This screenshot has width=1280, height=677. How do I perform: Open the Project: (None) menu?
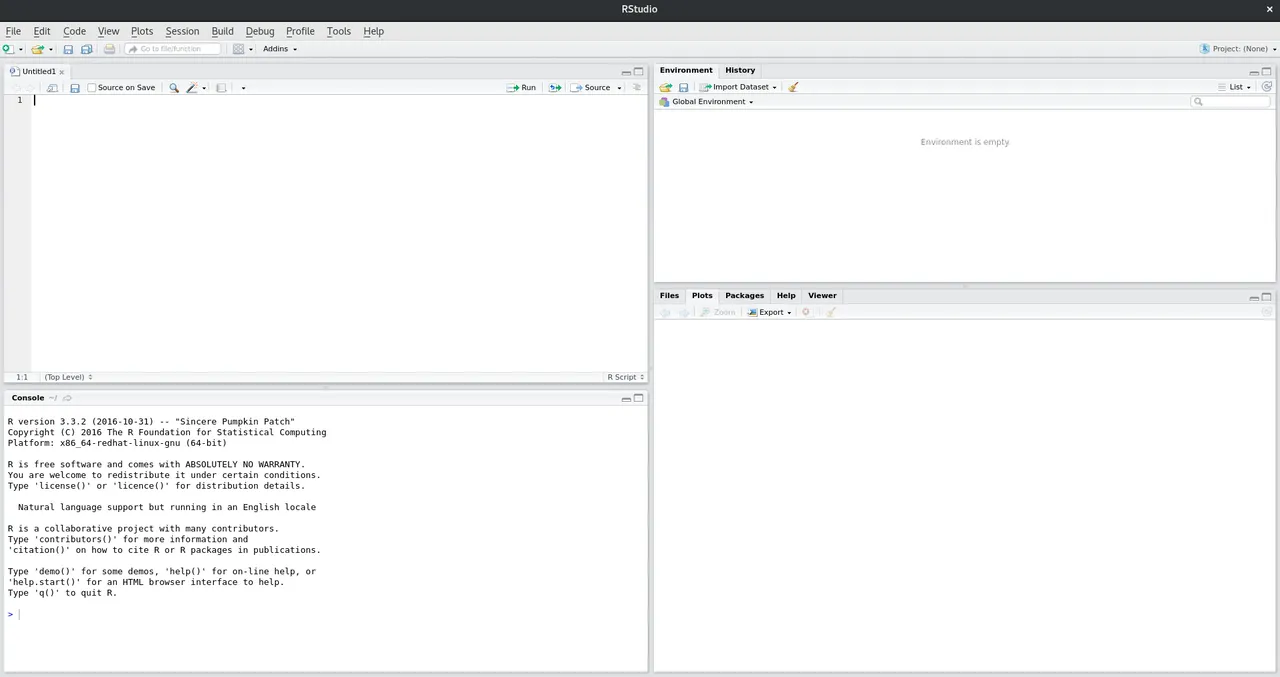pyautogui.click(x=1238, y=49)
